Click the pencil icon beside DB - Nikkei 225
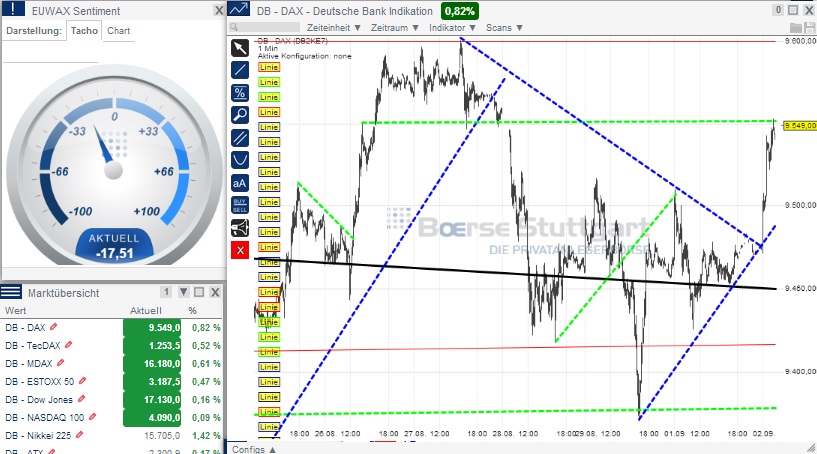This screenshot has height=454, width=817. 79,435
